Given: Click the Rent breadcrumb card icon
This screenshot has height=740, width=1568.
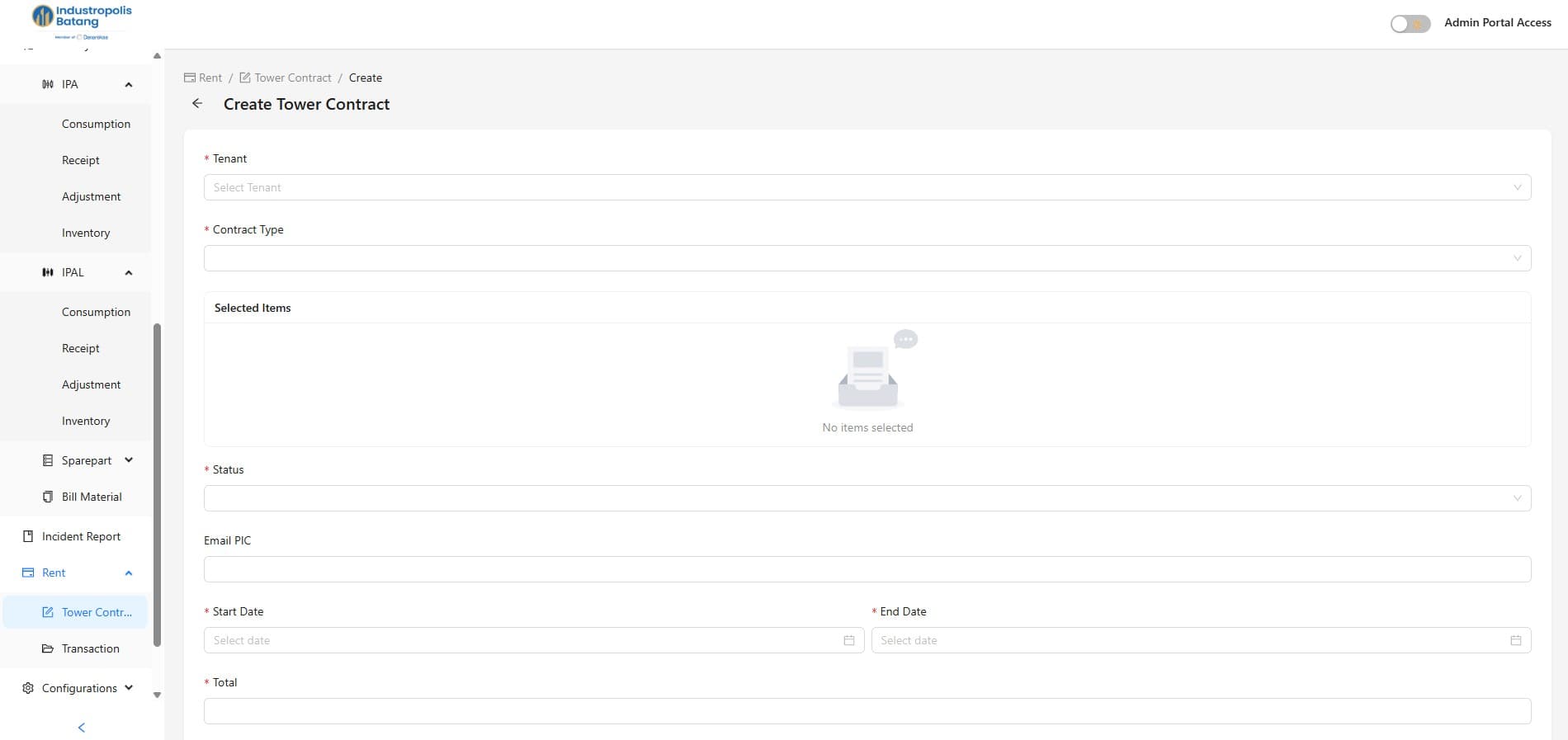Looking at the screenshot, I should 190,78.
